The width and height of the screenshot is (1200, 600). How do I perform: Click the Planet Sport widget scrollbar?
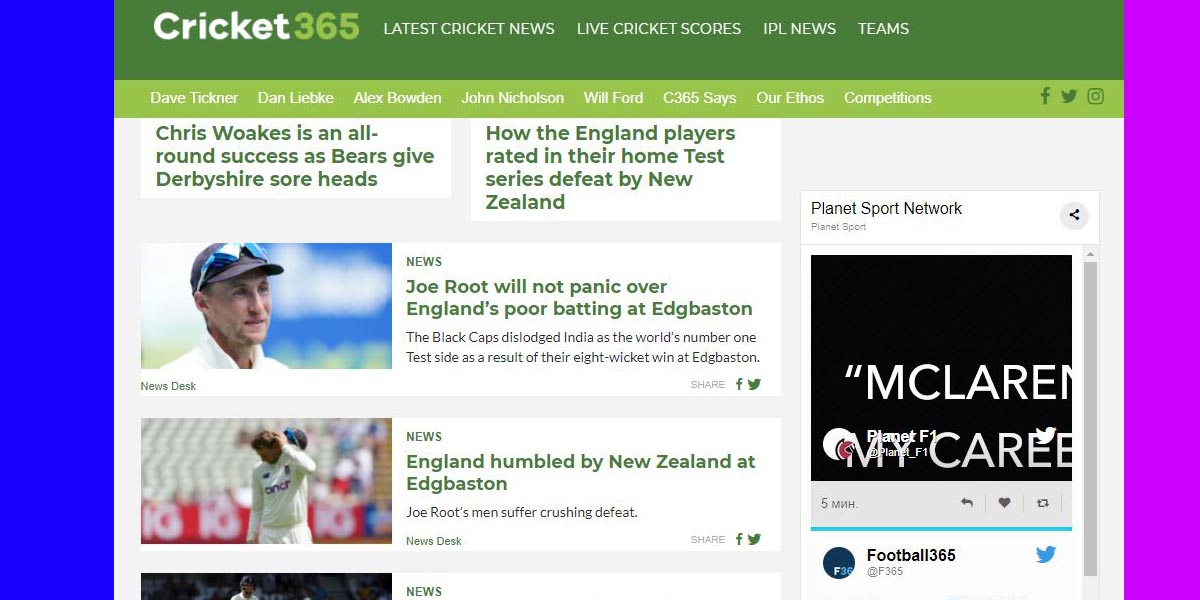point(1090,420)
